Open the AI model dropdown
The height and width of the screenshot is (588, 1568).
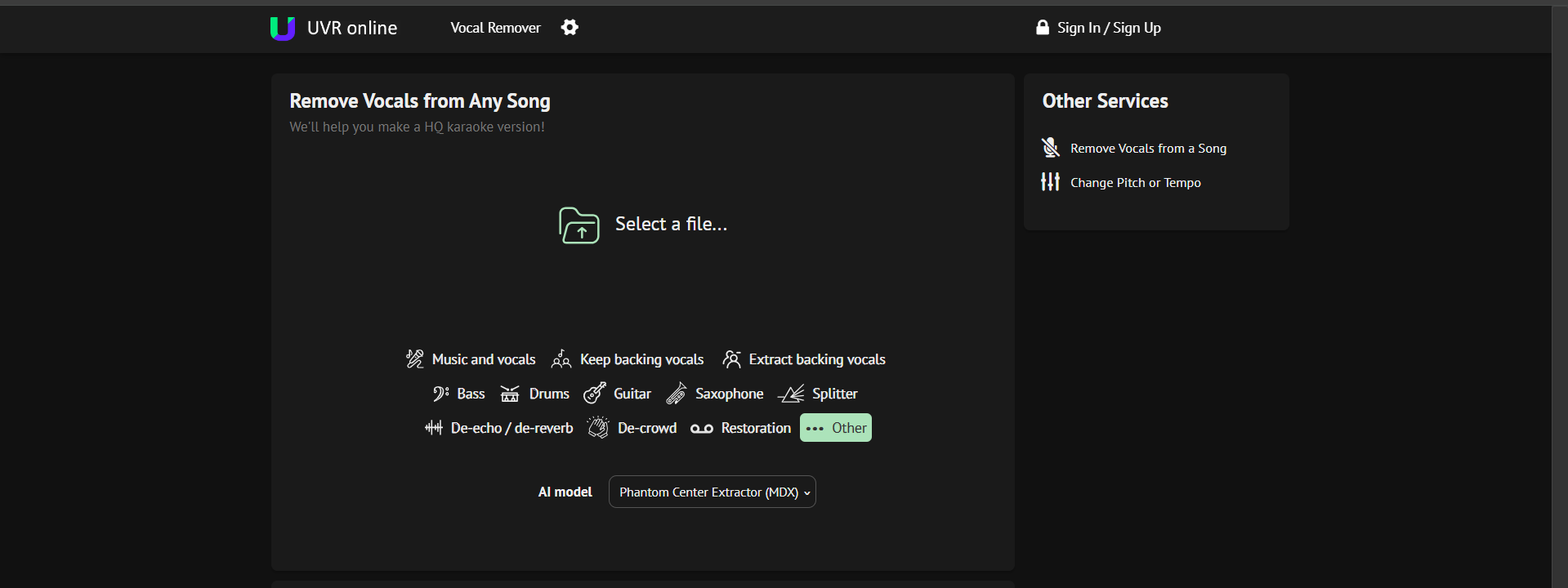[712, 492]
